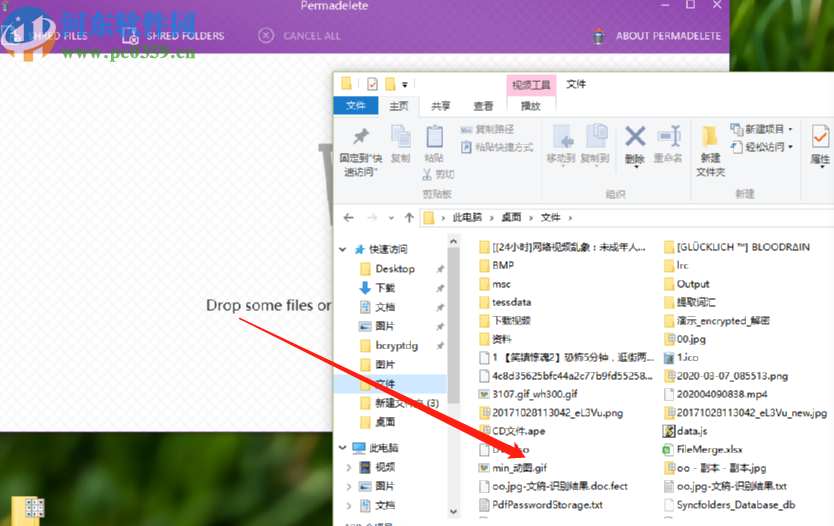Expand the Videos (视频) node under This PC

[348, 467]
